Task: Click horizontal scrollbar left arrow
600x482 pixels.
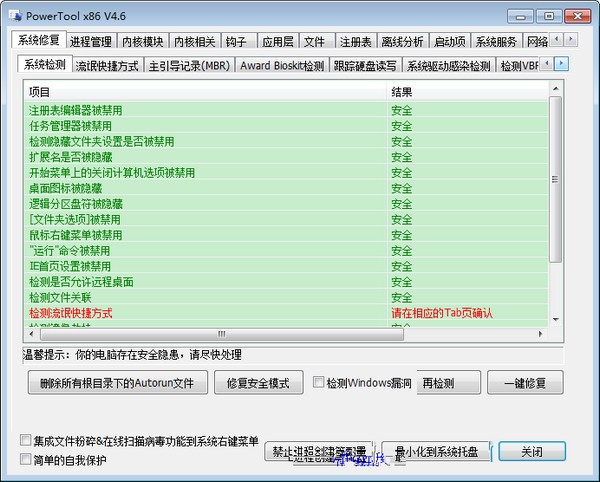Action: pyautogui.click(x=31, y=334)
